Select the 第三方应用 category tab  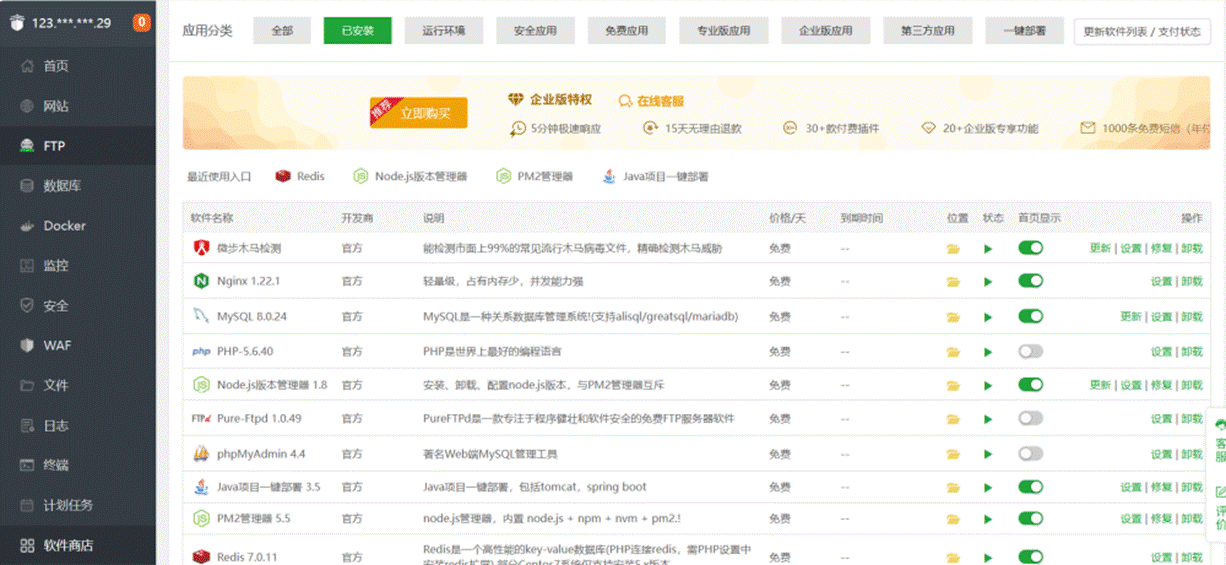click(x=927, y=31)
